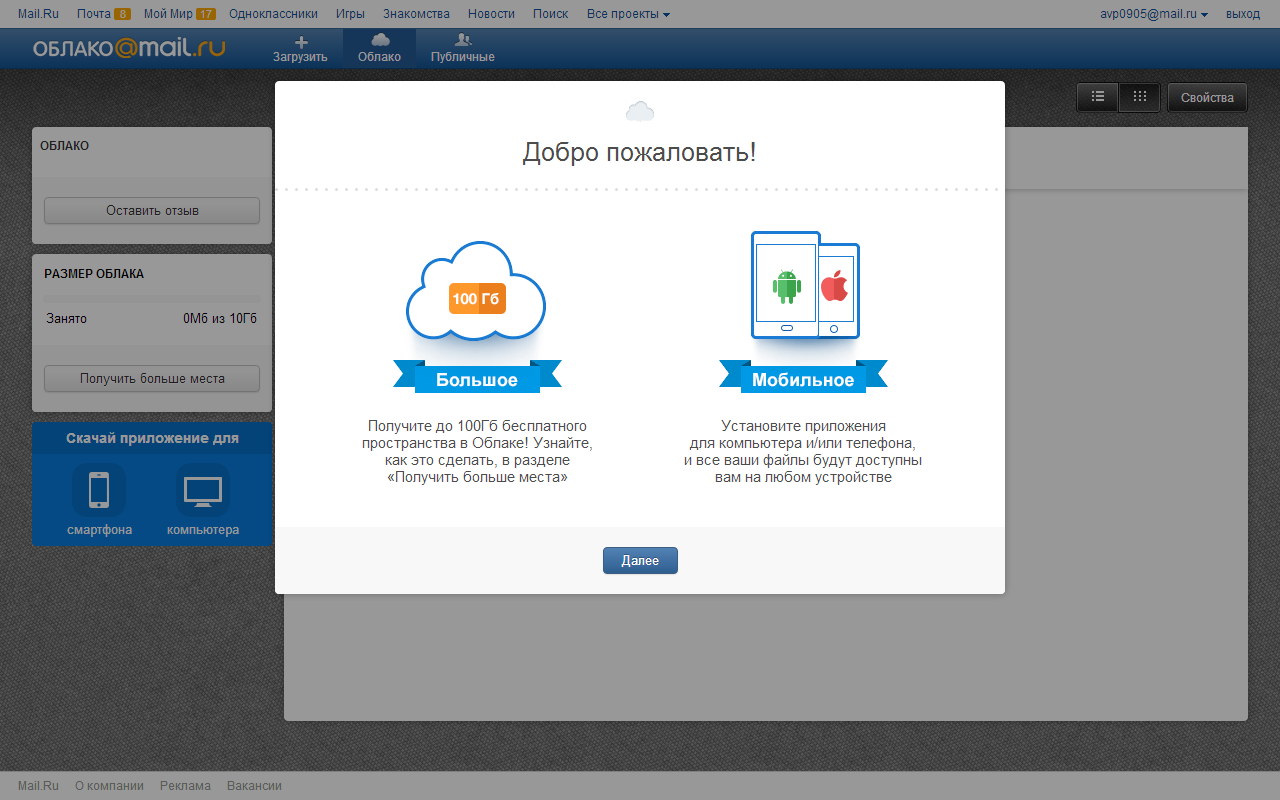Click the Скачай приложение для banner title
The image size is (1280, 800).
pyautogui.click(x=152, y=438)
